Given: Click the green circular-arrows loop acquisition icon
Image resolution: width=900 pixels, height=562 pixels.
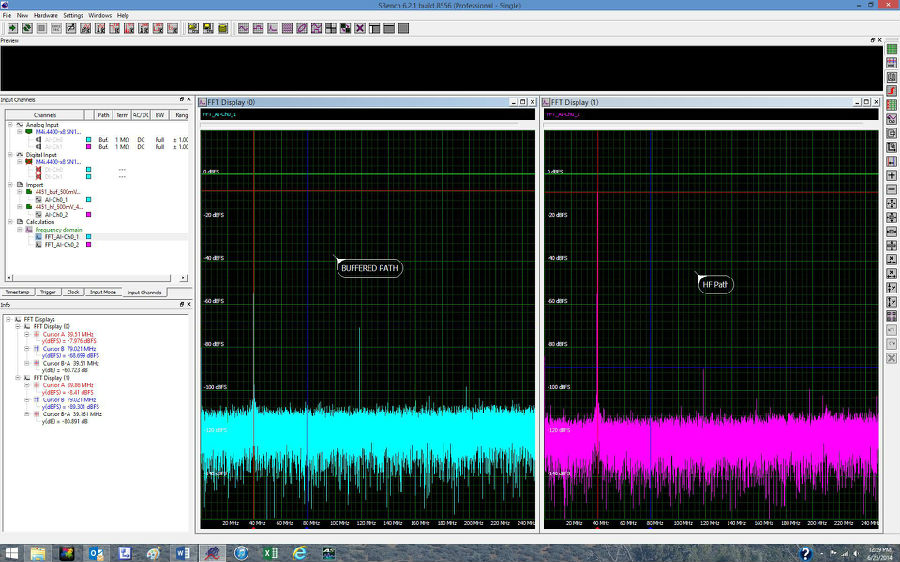Looking at the screenshot, I should [x=27, y=28].
